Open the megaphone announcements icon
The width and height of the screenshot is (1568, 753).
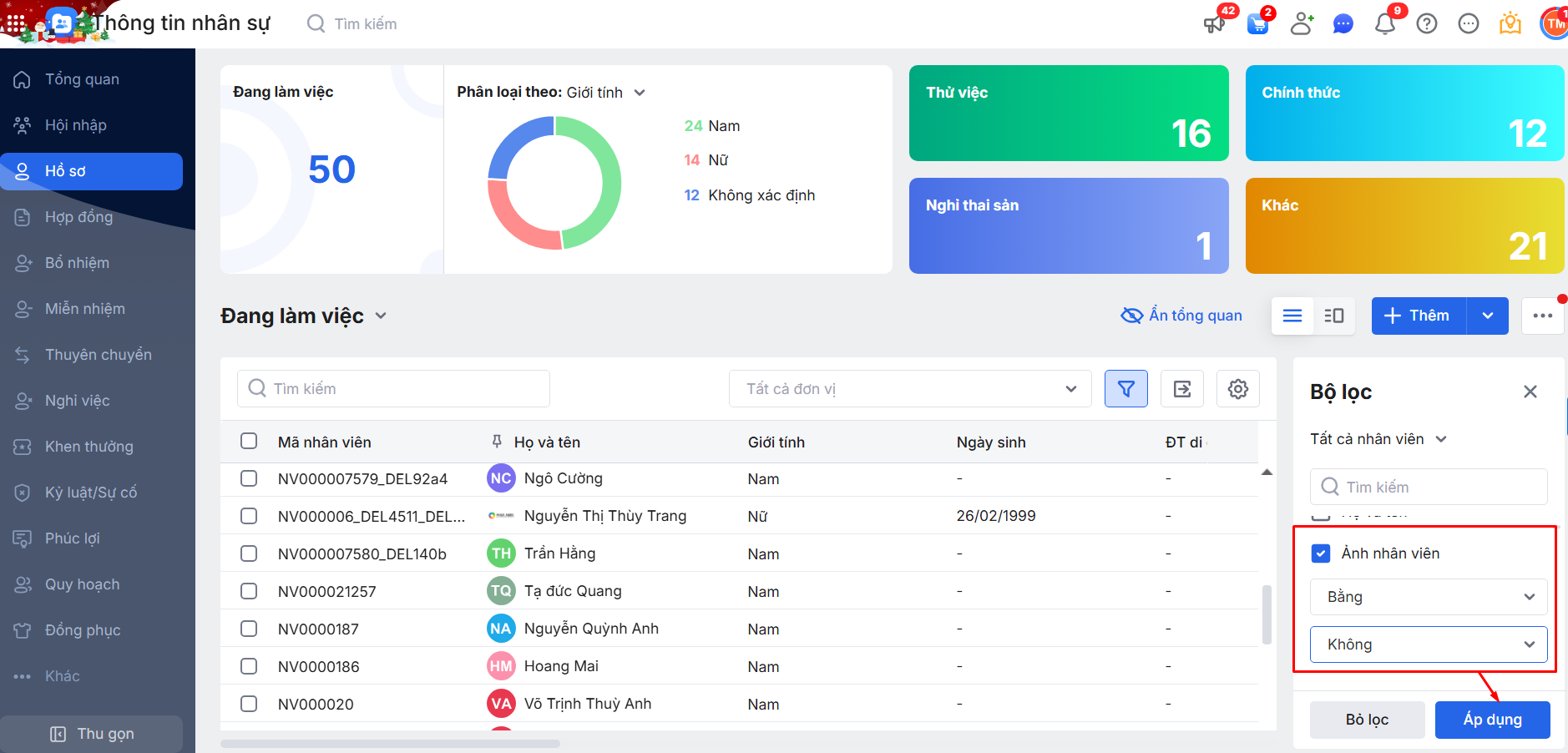click(1214, 23)
